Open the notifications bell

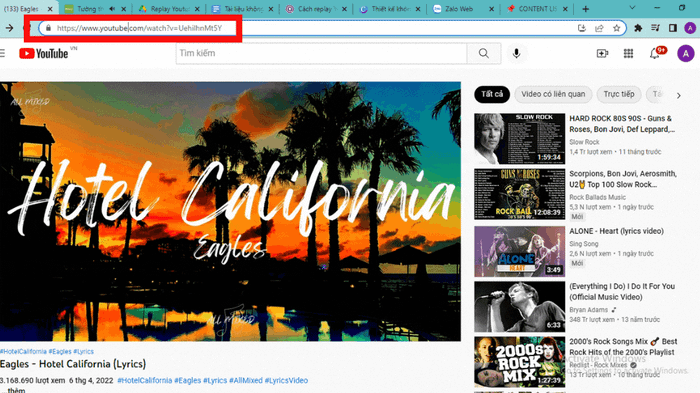(655, 54)
